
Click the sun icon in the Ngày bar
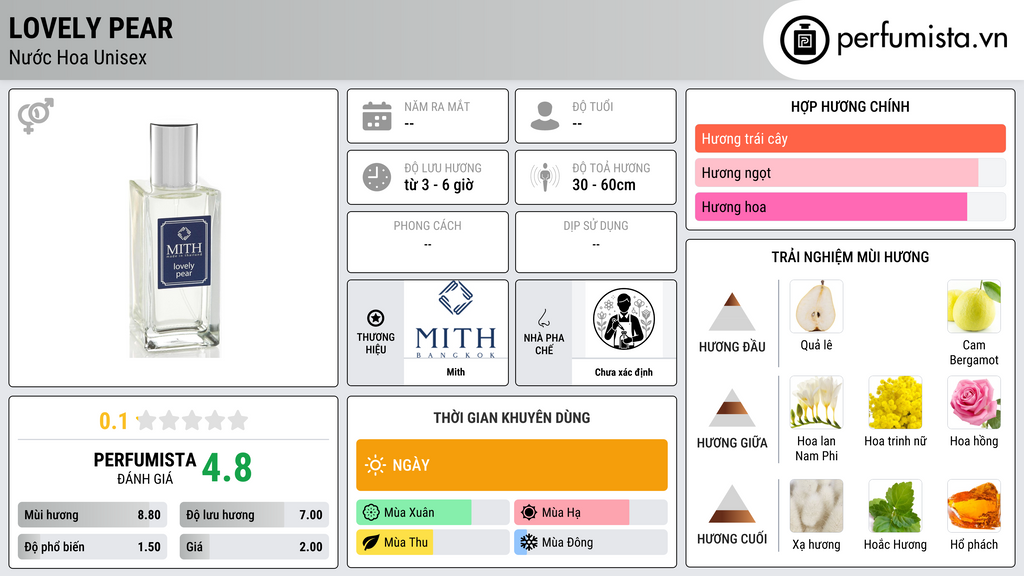click(x=376, y=465)
